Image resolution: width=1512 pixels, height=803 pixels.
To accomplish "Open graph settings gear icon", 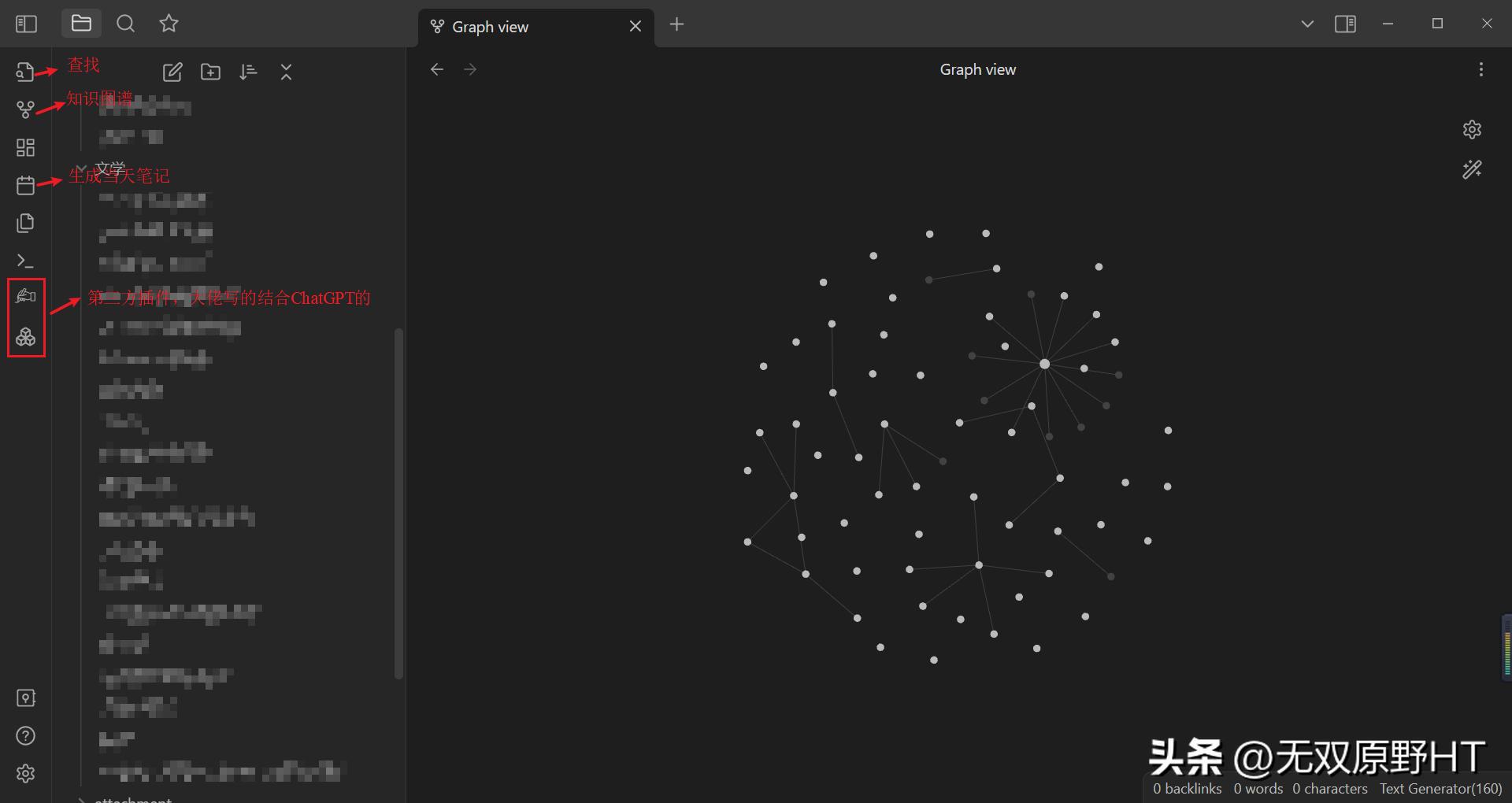I will [x=1472, y=130].
